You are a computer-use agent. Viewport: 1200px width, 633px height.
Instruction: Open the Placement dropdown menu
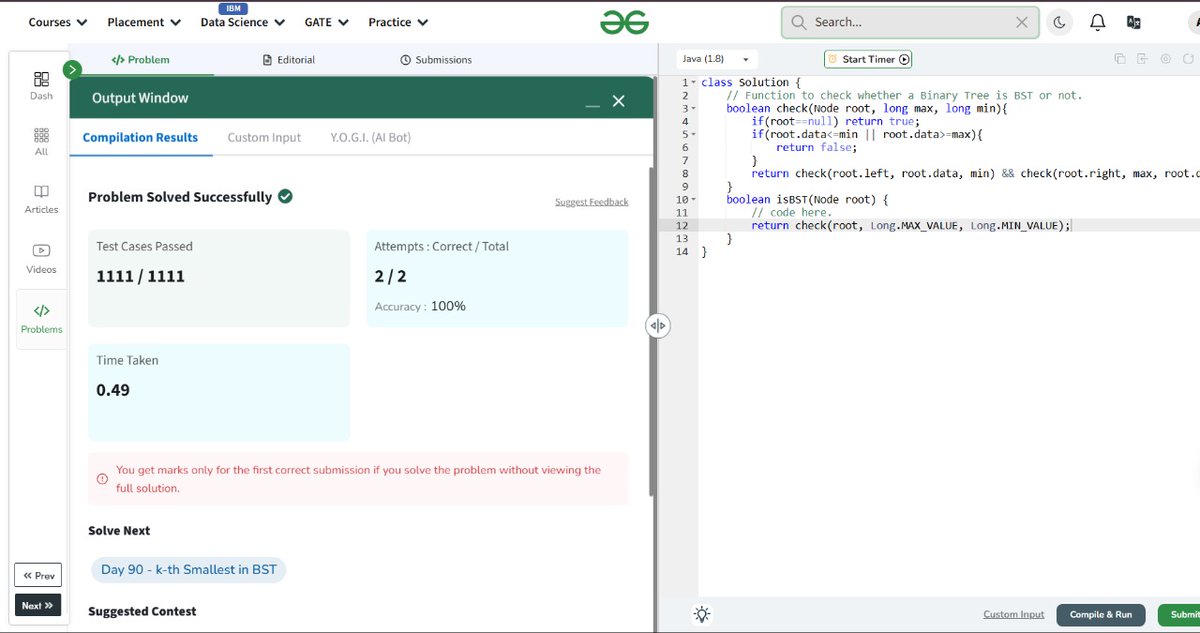pos(144,22)
